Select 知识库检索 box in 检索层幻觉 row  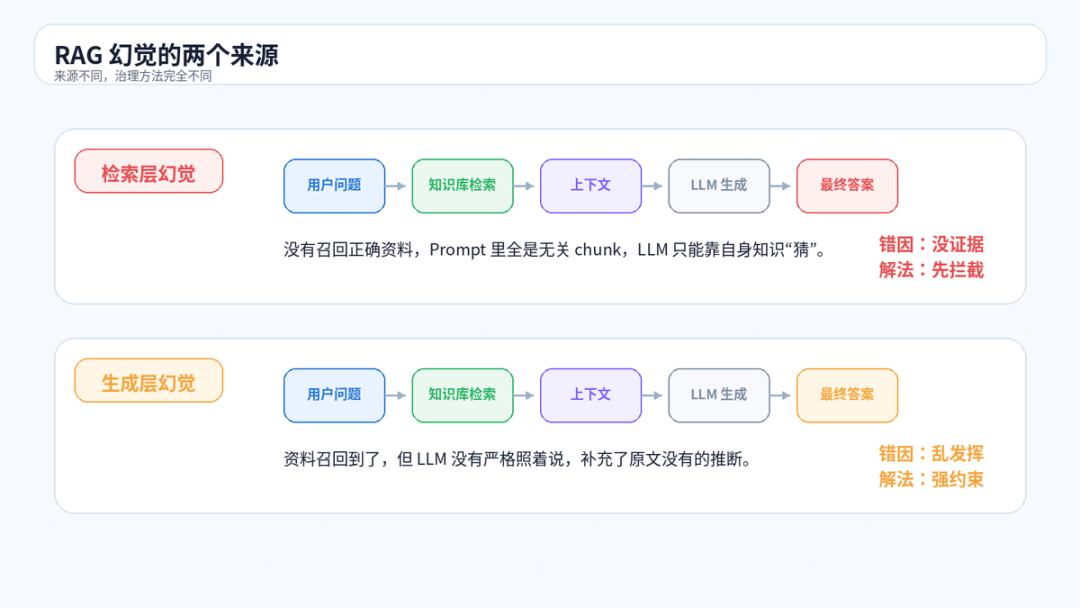click(x=462, y=186)
